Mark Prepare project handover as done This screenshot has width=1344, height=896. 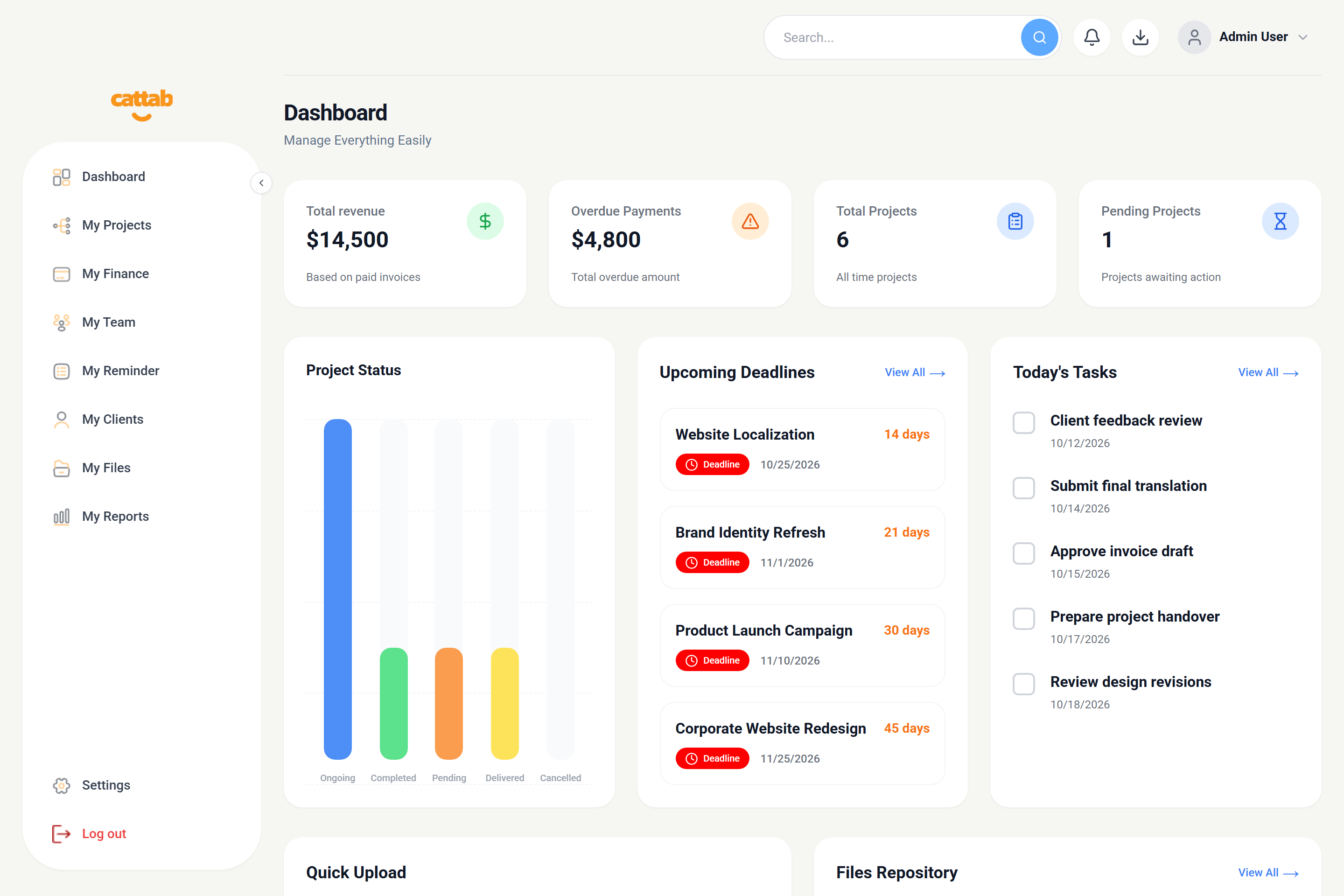point(1023,618)
